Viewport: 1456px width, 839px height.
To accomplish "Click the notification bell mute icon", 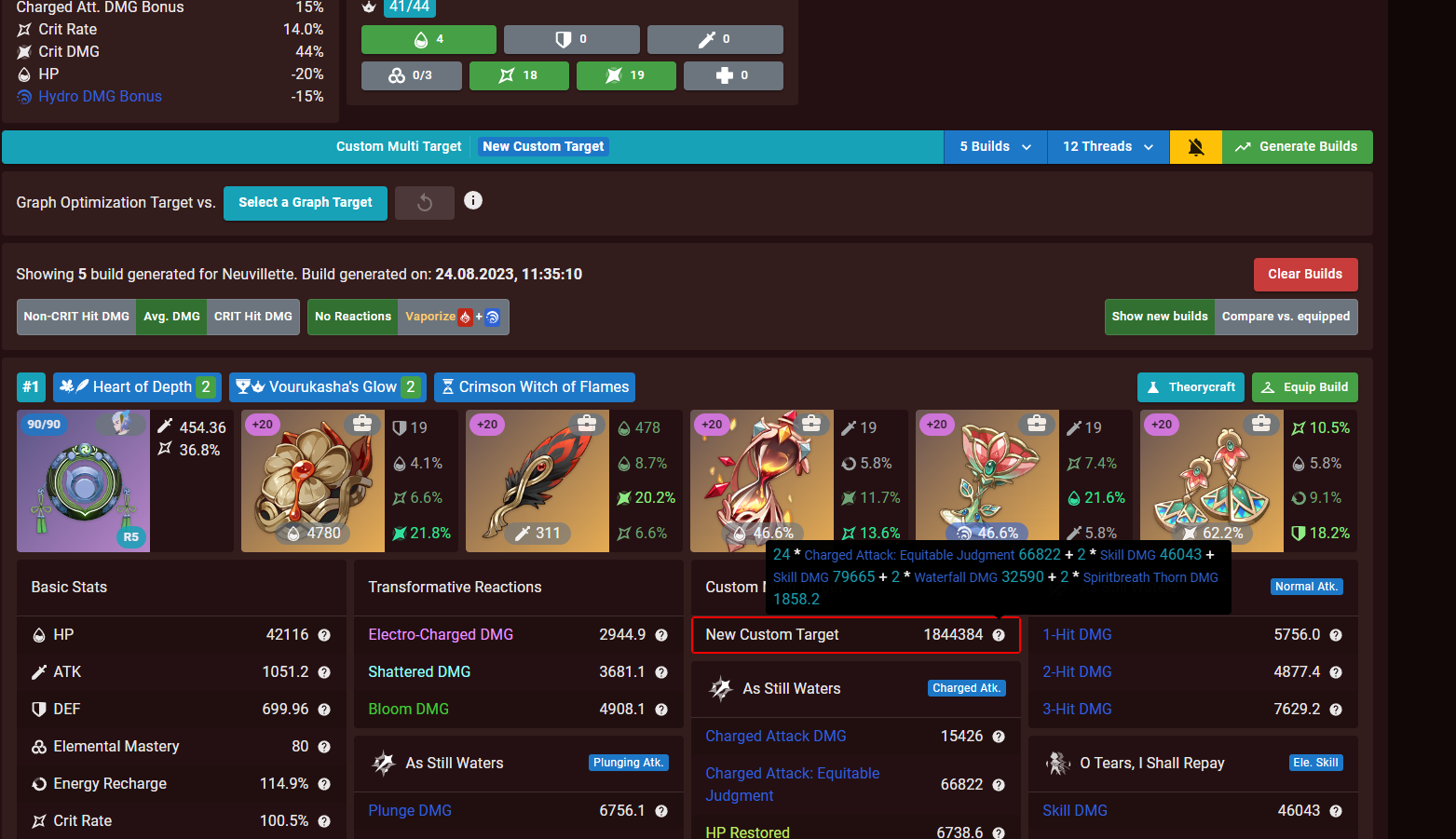I will [1196, 147].
